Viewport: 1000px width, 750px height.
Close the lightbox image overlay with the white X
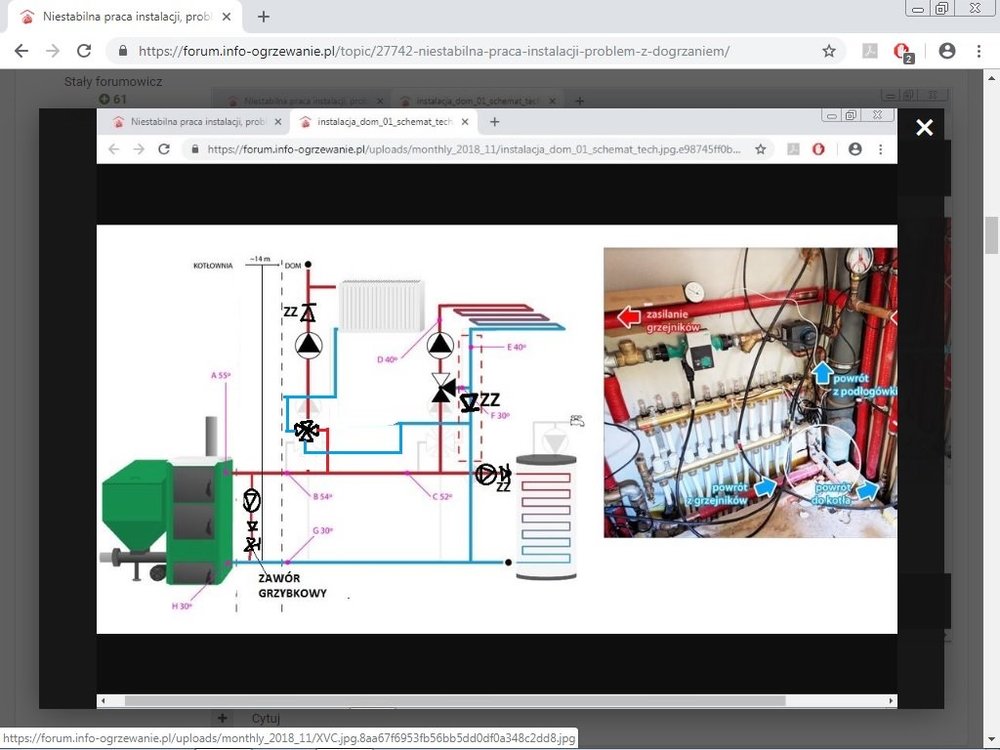point(924,127)
